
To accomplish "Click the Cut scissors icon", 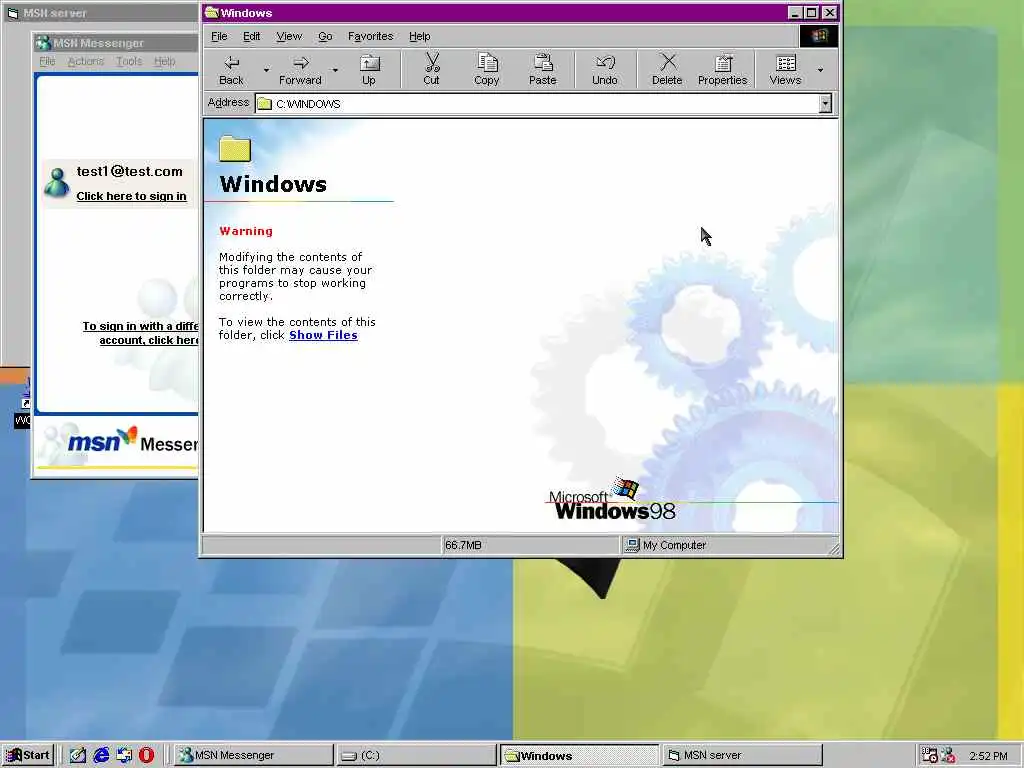I will click(432, 63).
